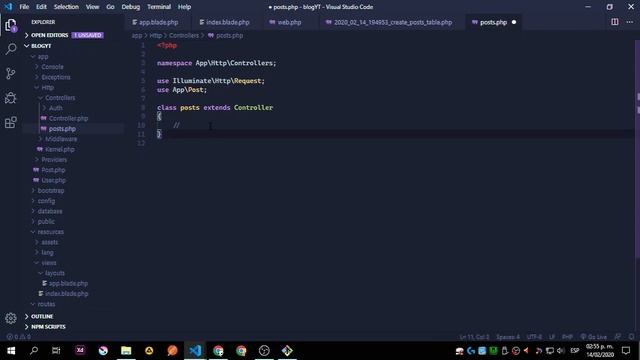Switch to the web.php tab
The image size is (640, 360).
point(289,22)
